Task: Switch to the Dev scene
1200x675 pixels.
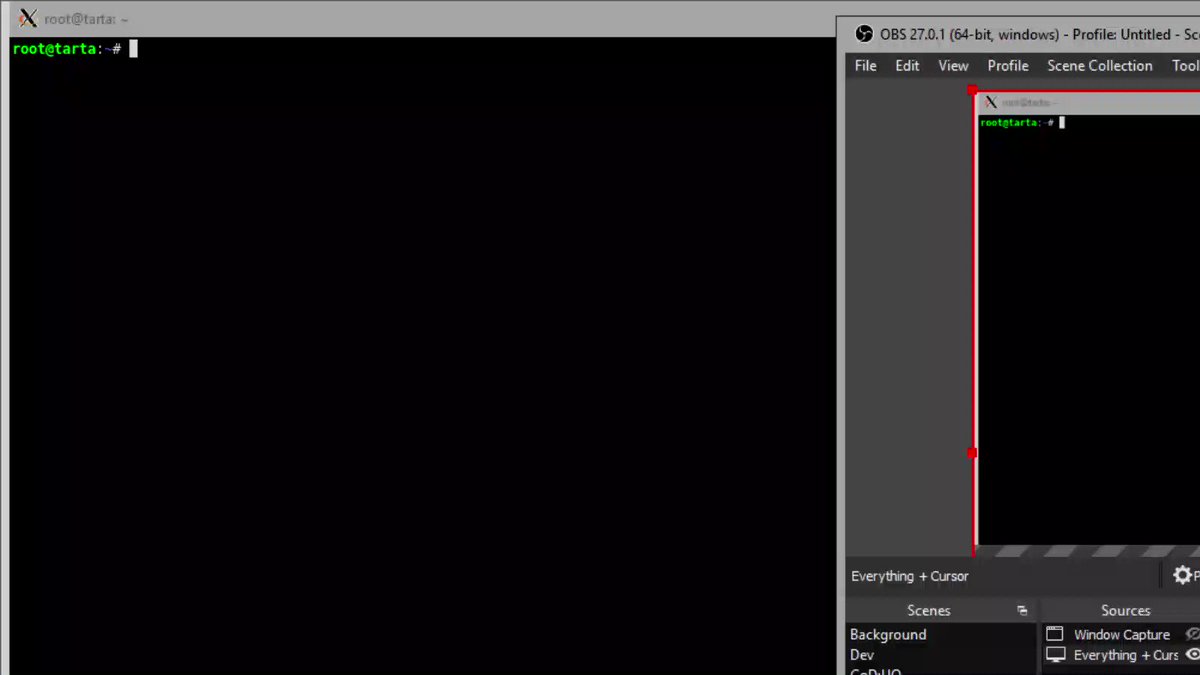Action: [x=862, y=655]
